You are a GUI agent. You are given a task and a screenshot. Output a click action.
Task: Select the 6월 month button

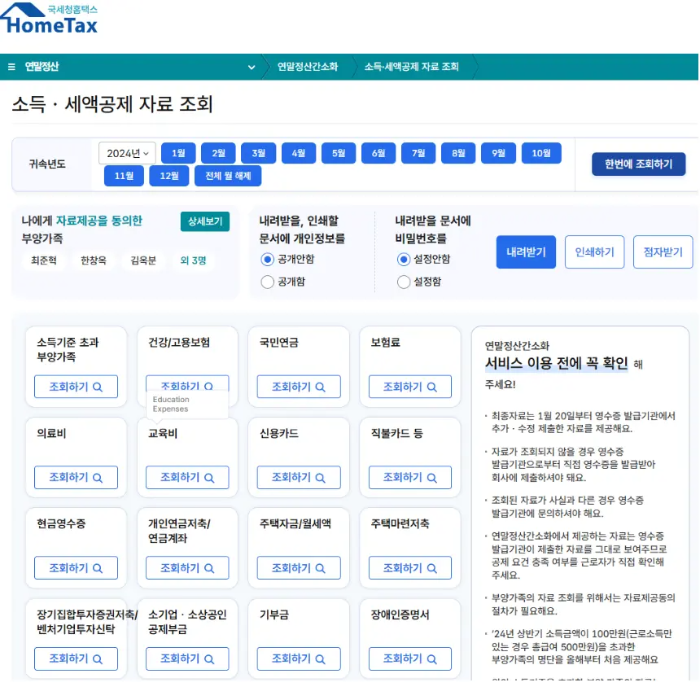378,154
